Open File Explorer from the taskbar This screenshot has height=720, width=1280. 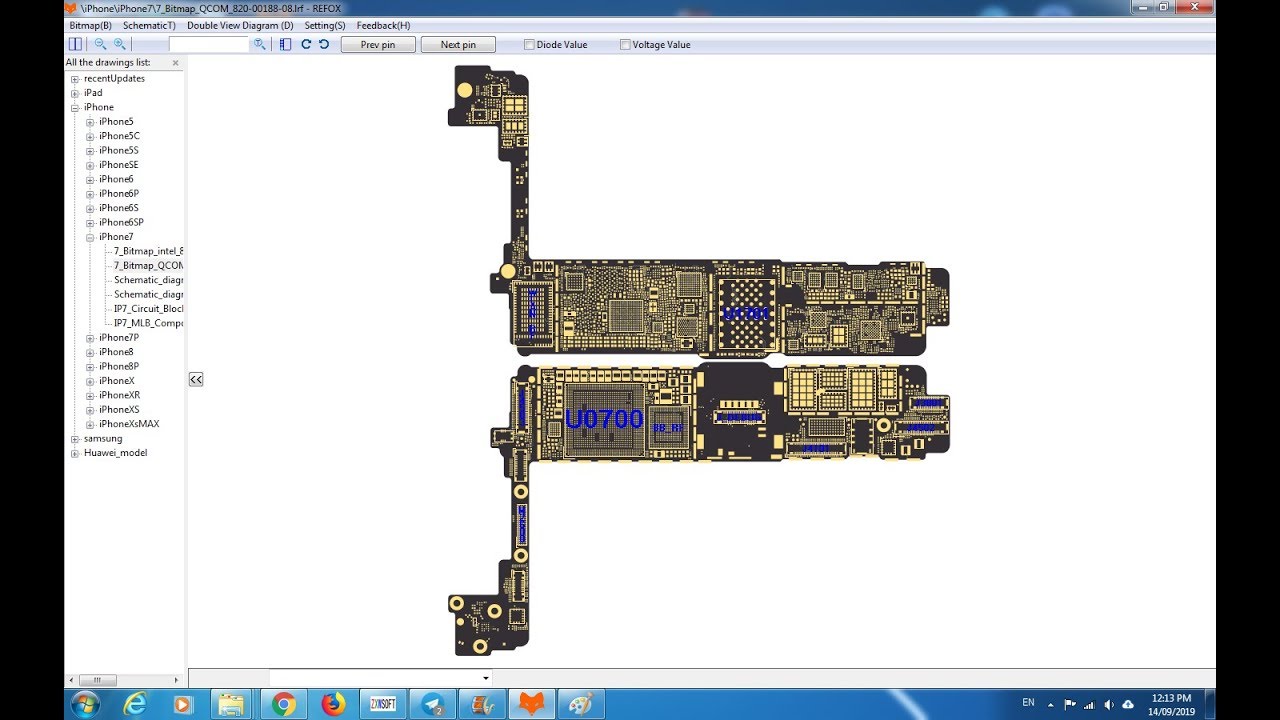(x=232, y=704)
